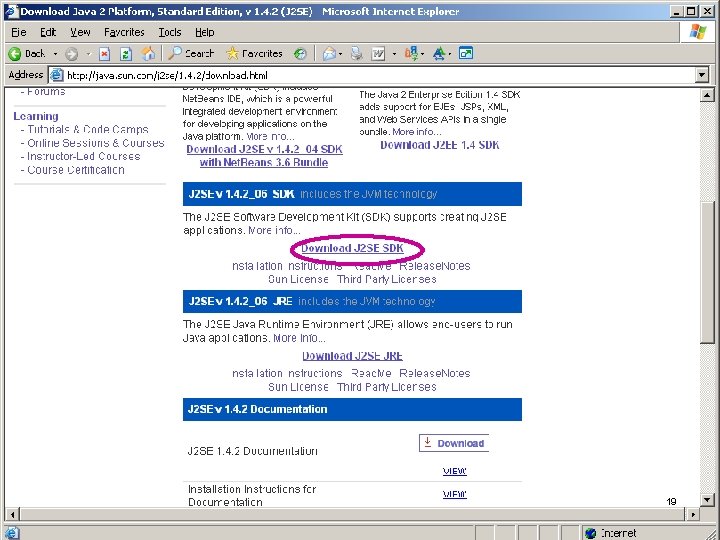Open the View menu
720x540 pixels.
80,33
